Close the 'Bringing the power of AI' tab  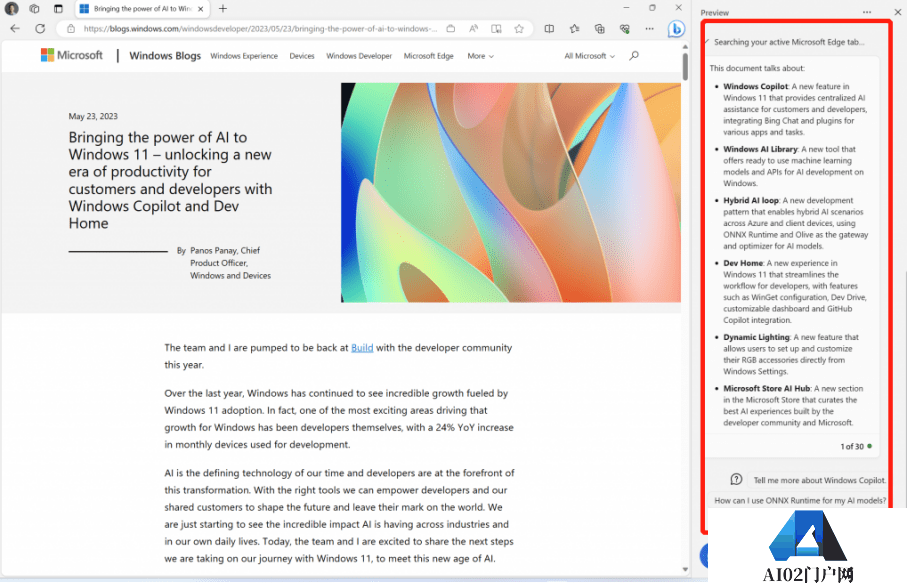pyautogui.click(x=200, y=9)
